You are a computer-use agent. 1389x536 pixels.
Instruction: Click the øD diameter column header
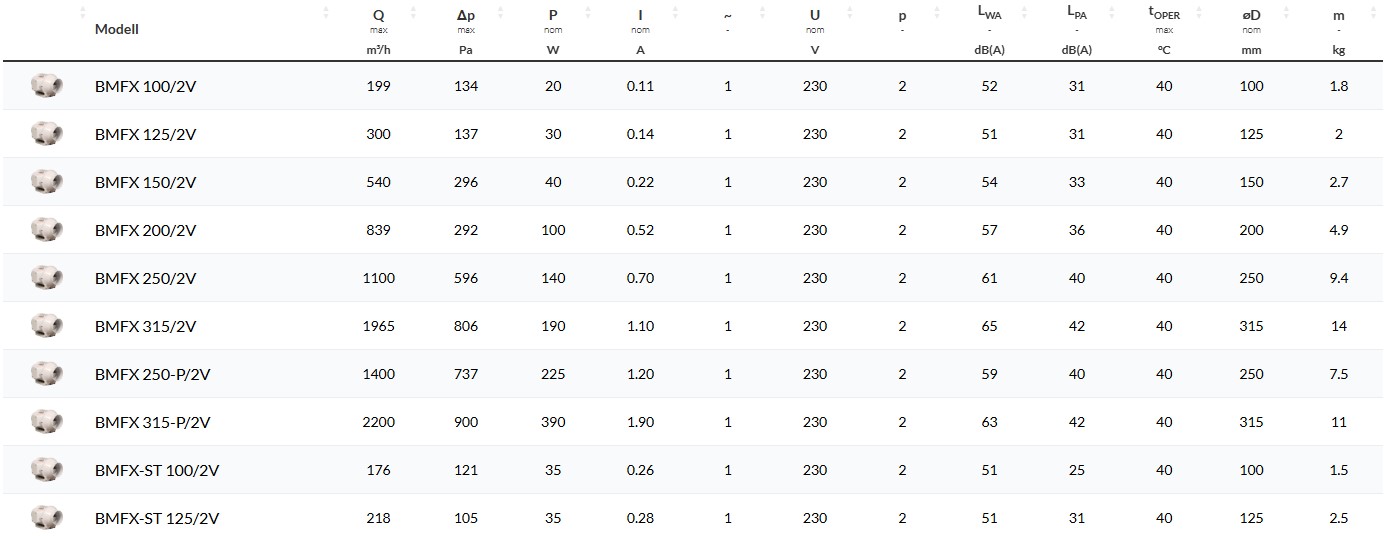click(1251, 16)
